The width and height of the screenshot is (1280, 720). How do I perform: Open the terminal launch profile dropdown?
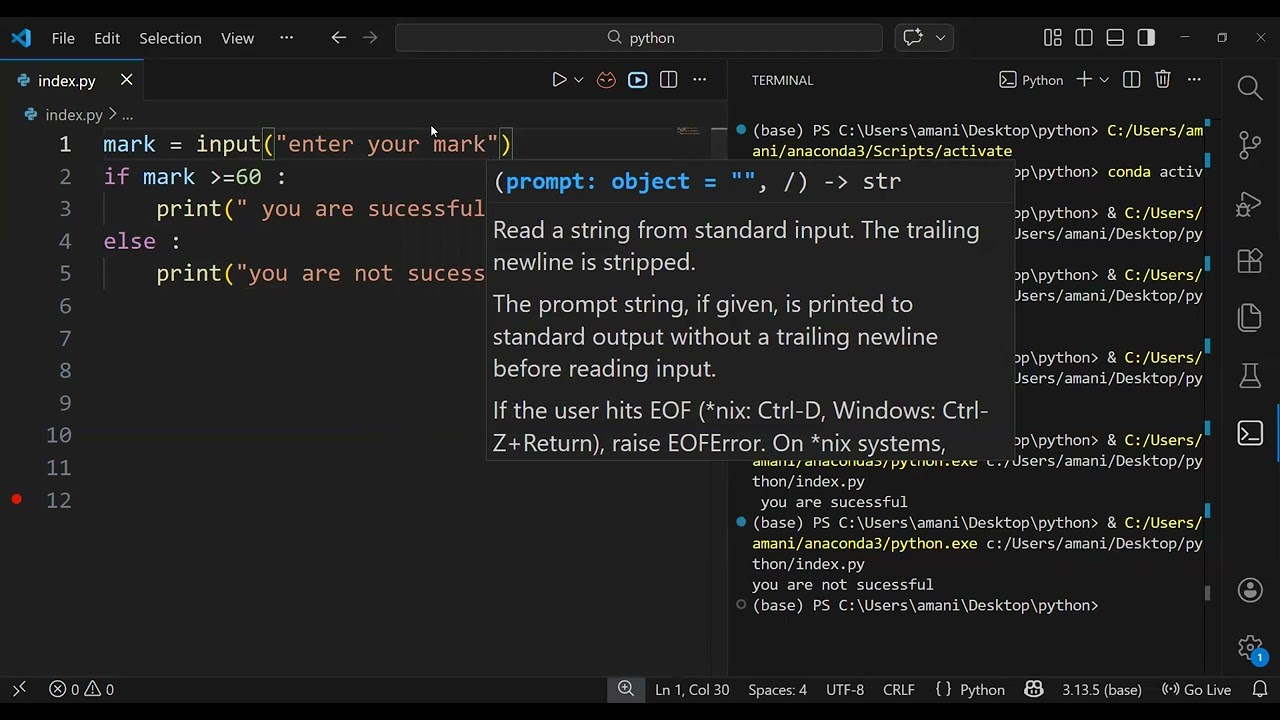1104,80
